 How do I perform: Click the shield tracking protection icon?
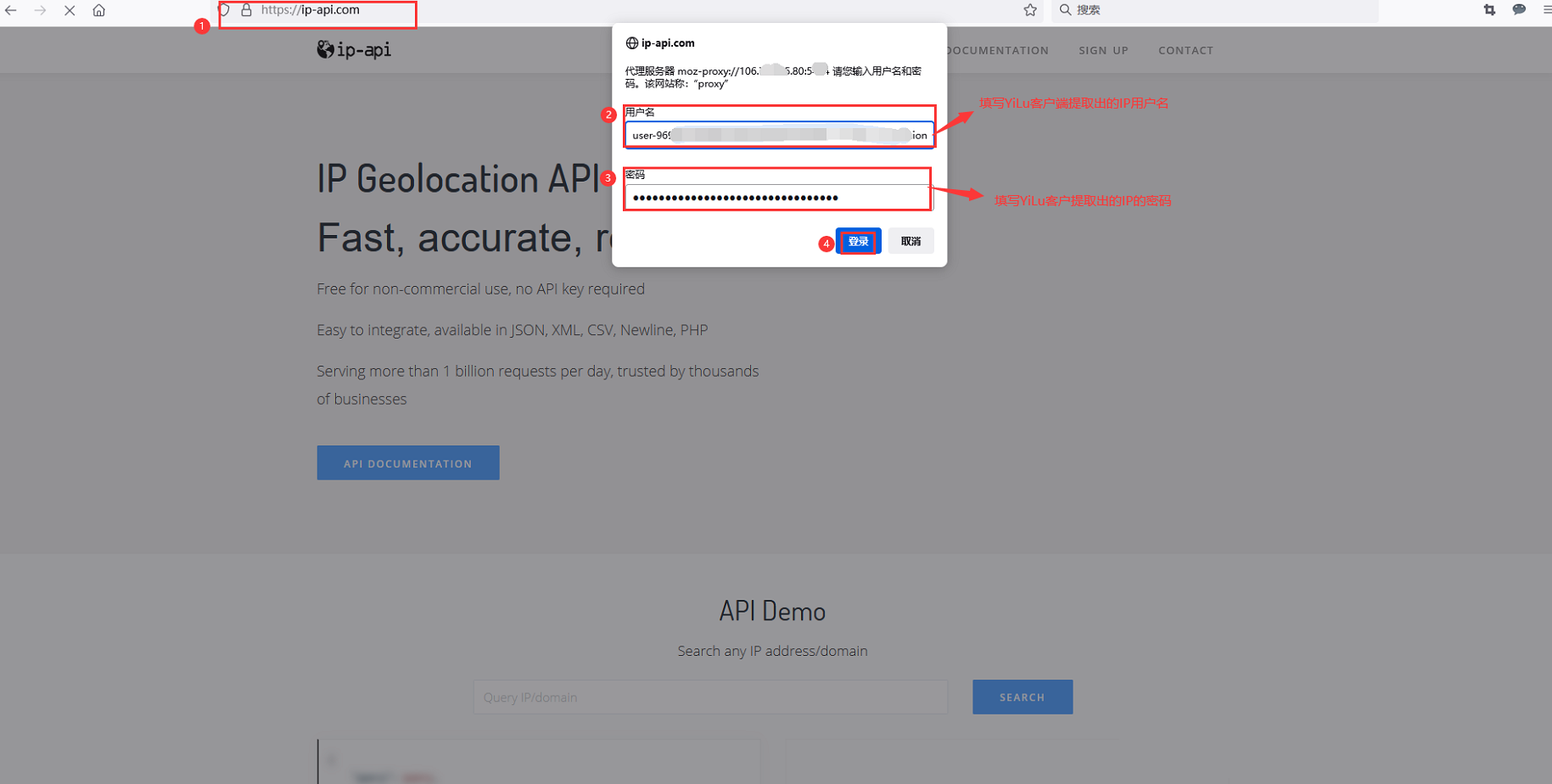pyautogui.click(x=225, y=10)
